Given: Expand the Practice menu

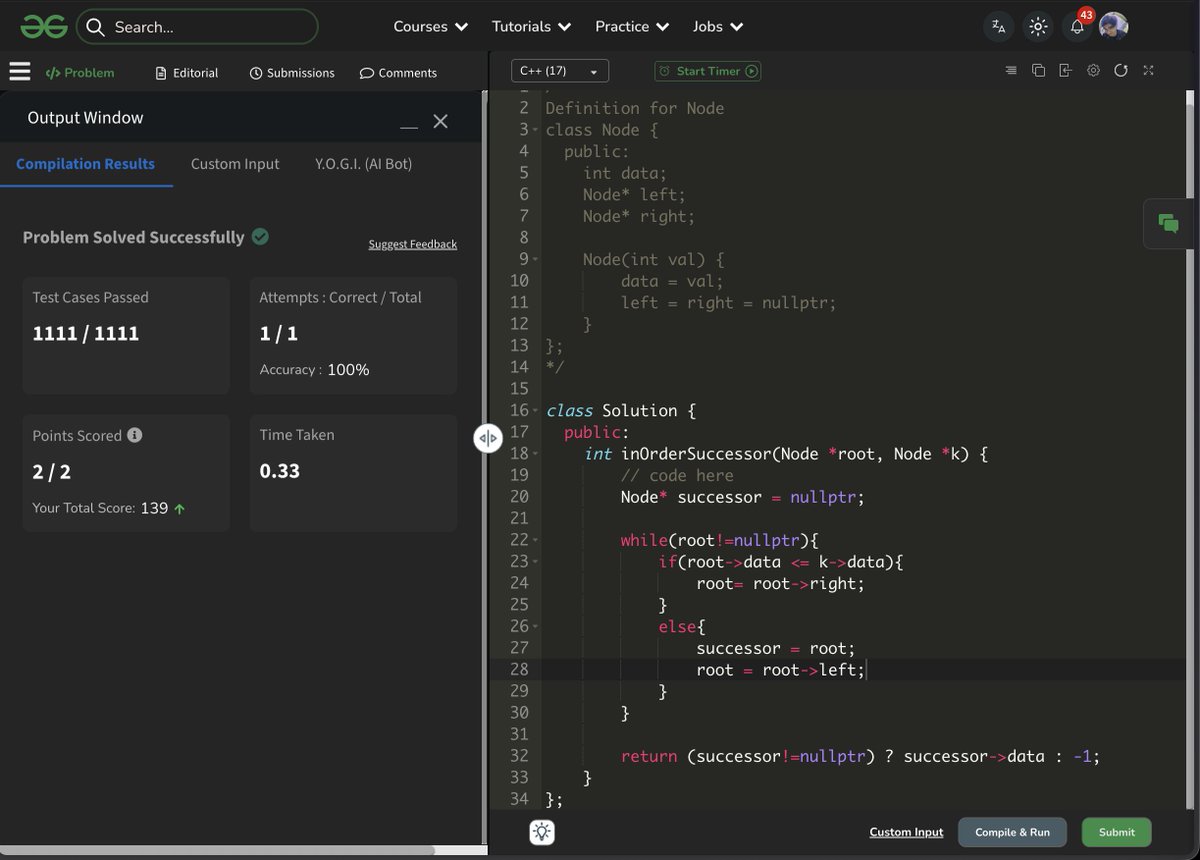Looking at the screenshot, I should (632, 27).
